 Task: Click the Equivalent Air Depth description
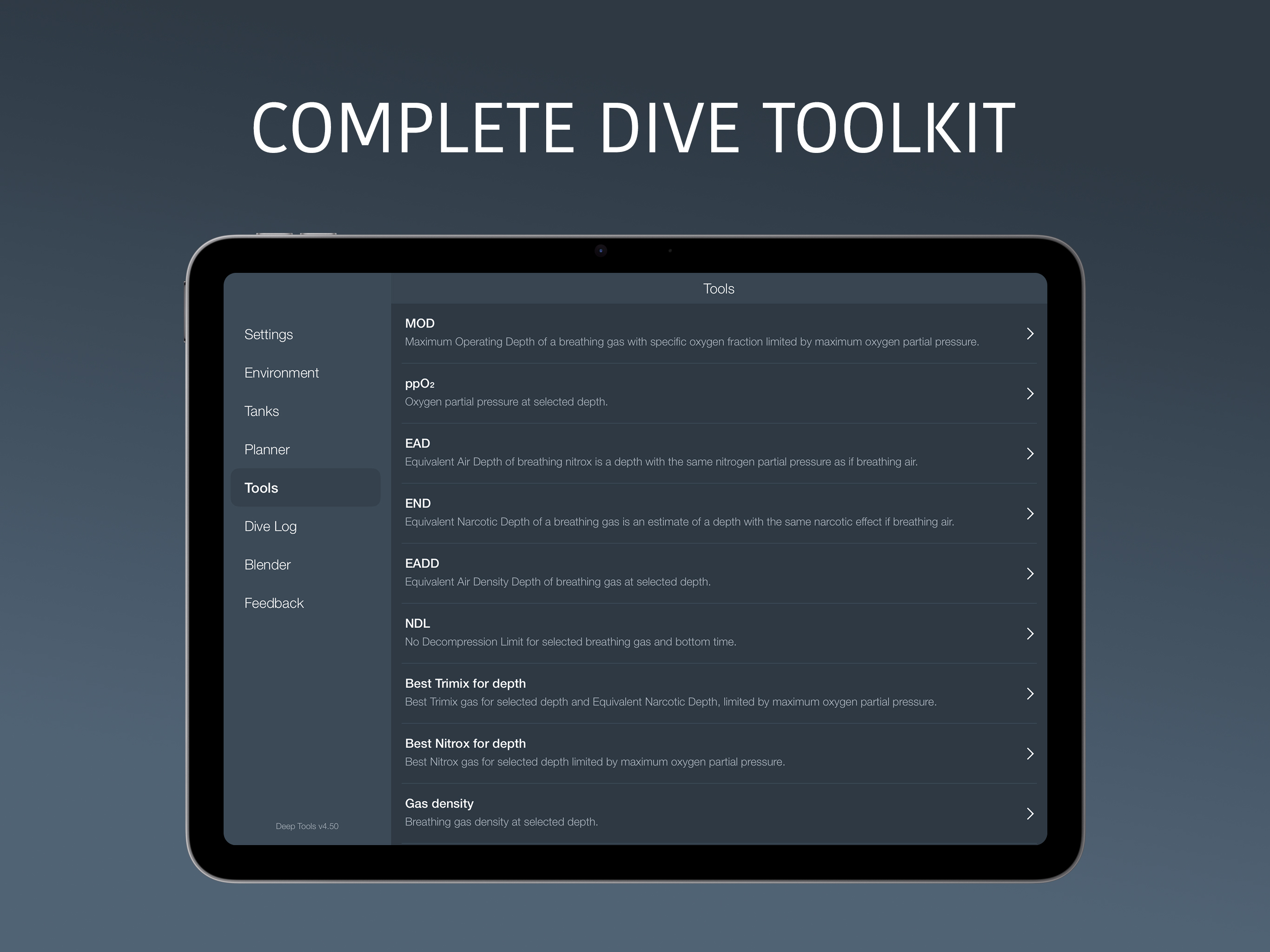click(x=661, y=462)
